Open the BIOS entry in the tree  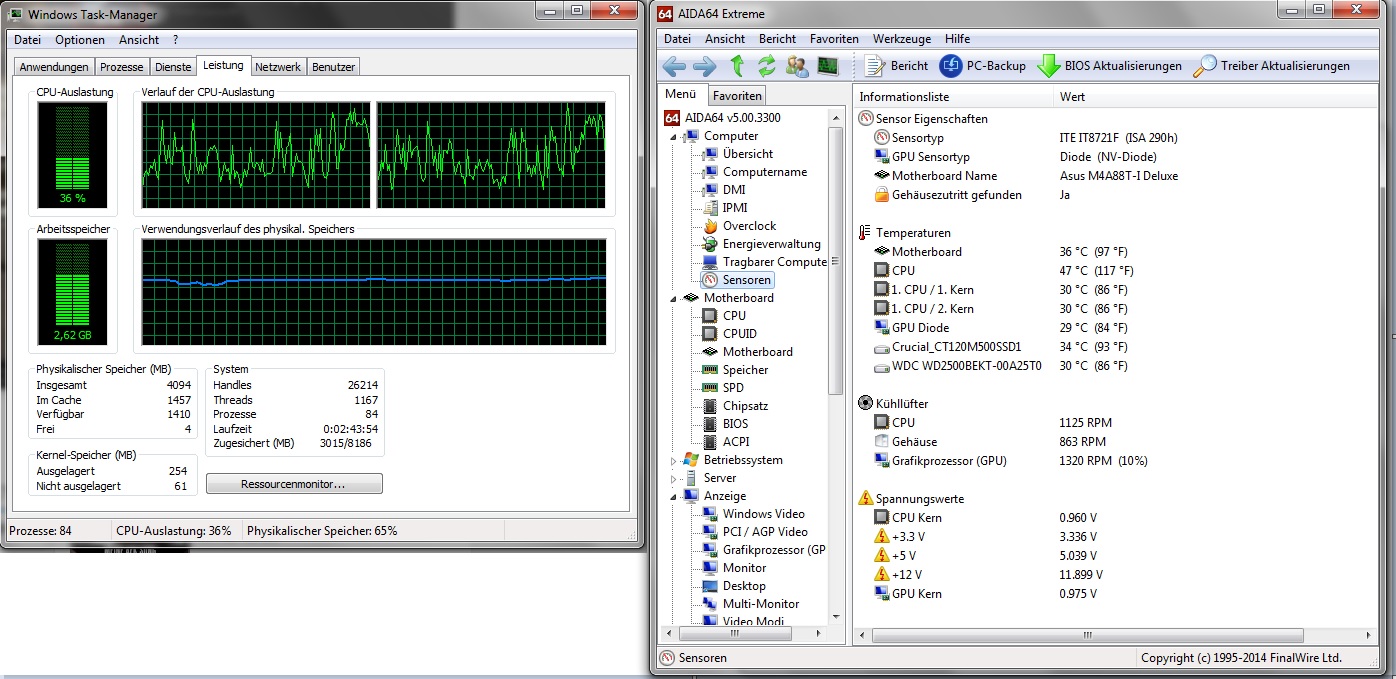tap(735, 424)
